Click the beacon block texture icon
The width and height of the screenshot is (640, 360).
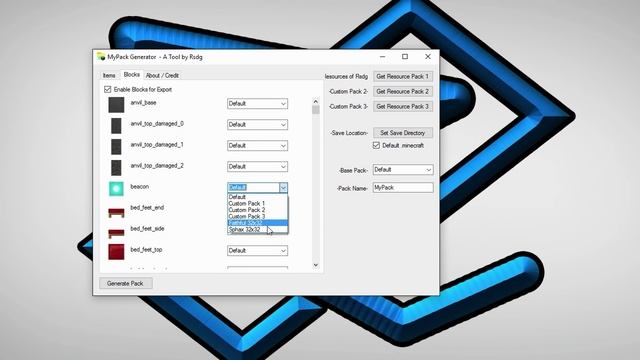tap(116, 189)
